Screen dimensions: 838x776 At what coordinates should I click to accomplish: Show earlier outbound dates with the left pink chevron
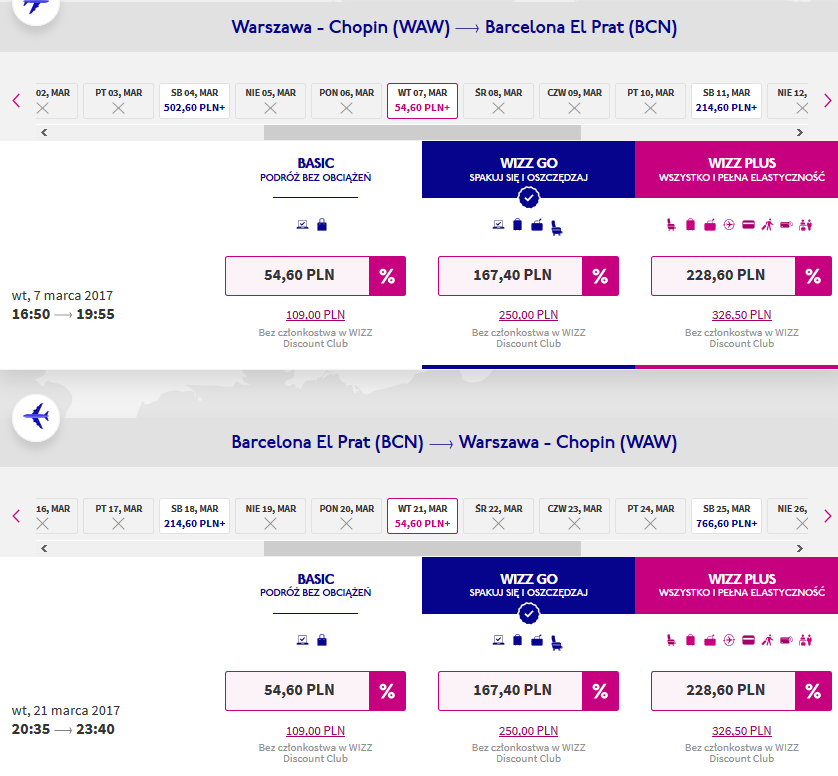[17, 100]
